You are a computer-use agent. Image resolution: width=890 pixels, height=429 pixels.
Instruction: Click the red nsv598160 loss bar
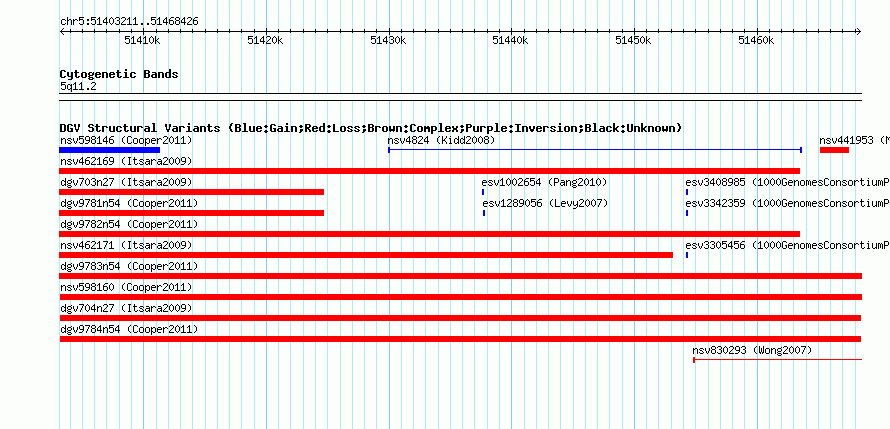click(461, 297)
